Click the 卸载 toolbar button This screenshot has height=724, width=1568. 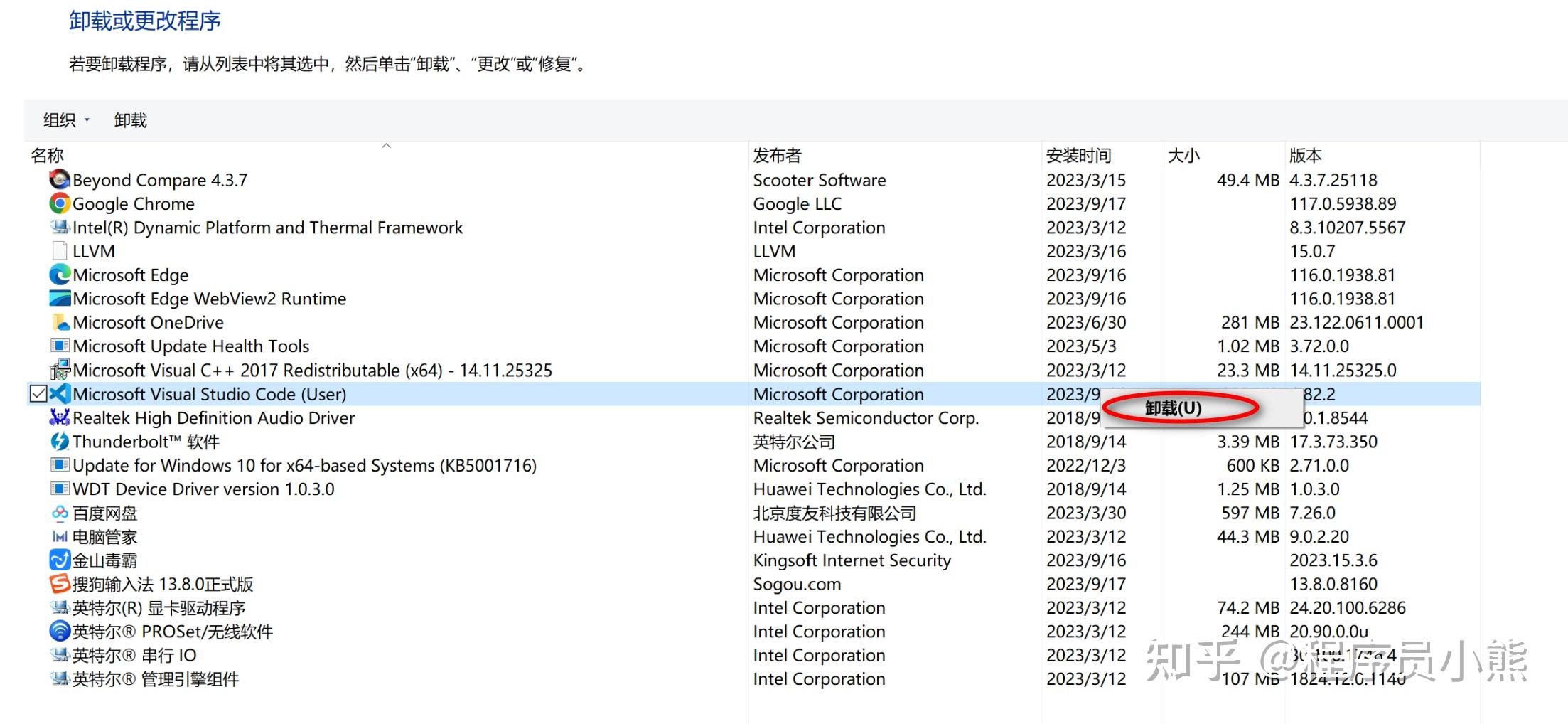pyautogui.click(x=130, y=119)
